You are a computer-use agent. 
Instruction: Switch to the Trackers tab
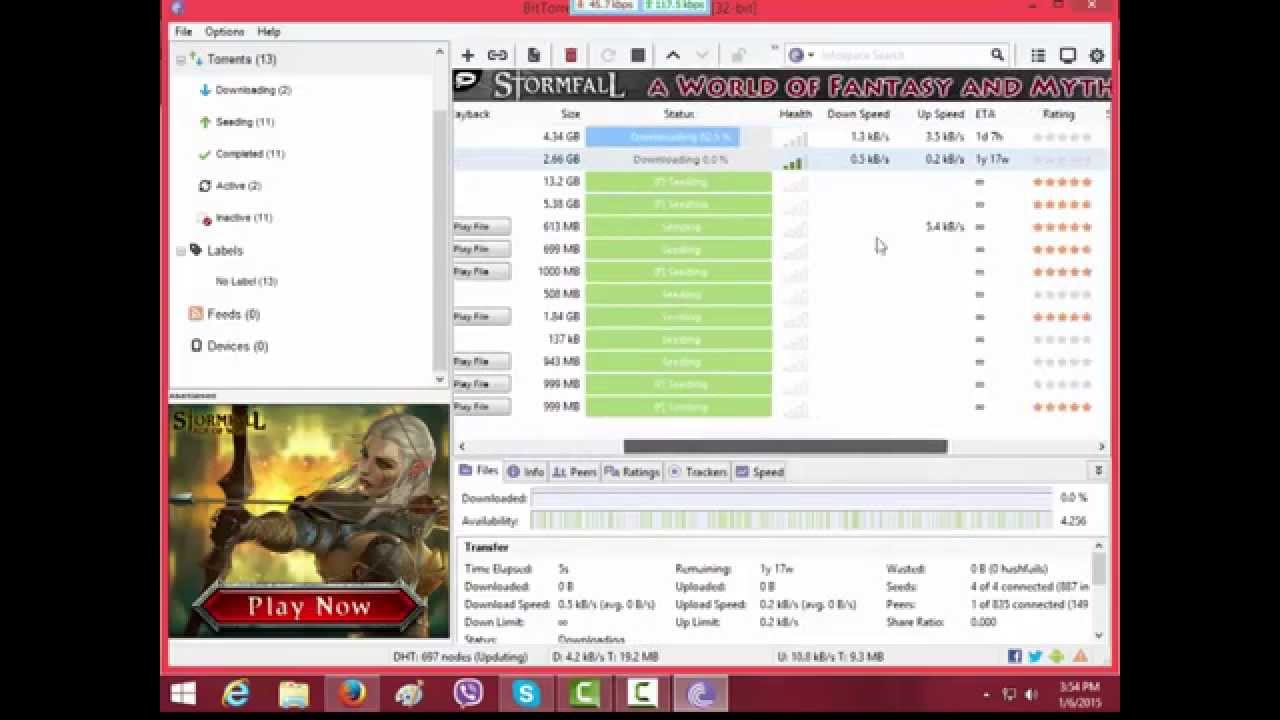pos(697,472)
